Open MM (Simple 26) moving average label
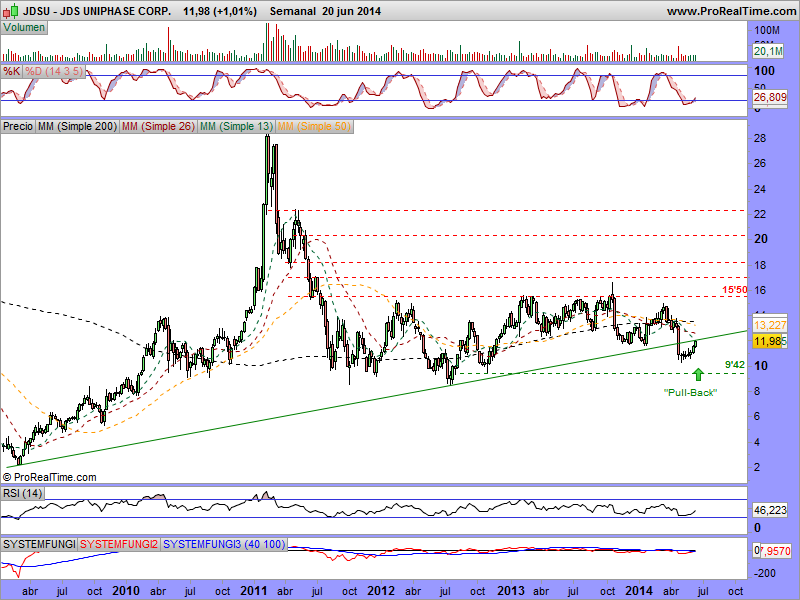 point(158,126)
